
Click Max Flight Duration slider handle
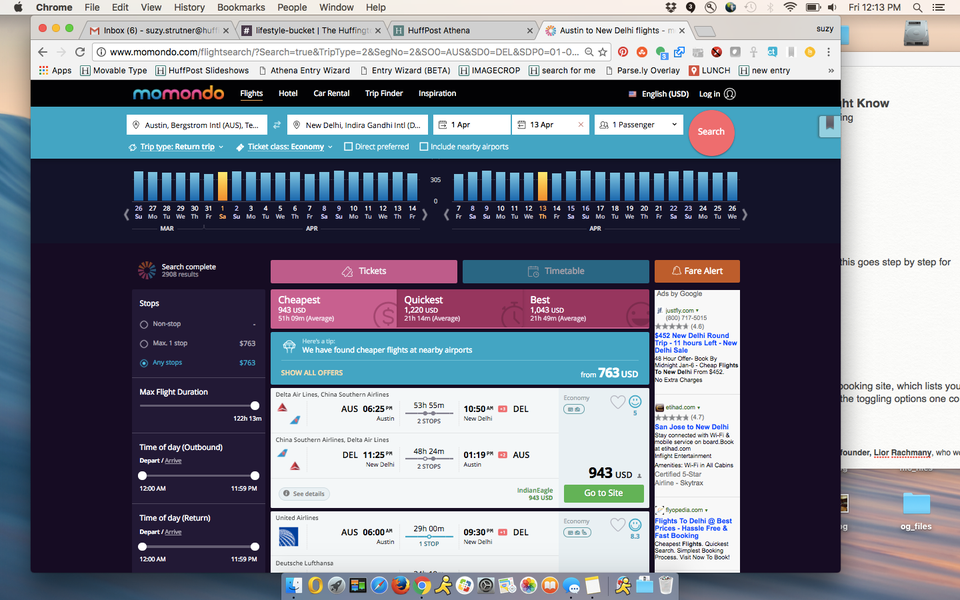pyautogui.click(x=255, y=405)
